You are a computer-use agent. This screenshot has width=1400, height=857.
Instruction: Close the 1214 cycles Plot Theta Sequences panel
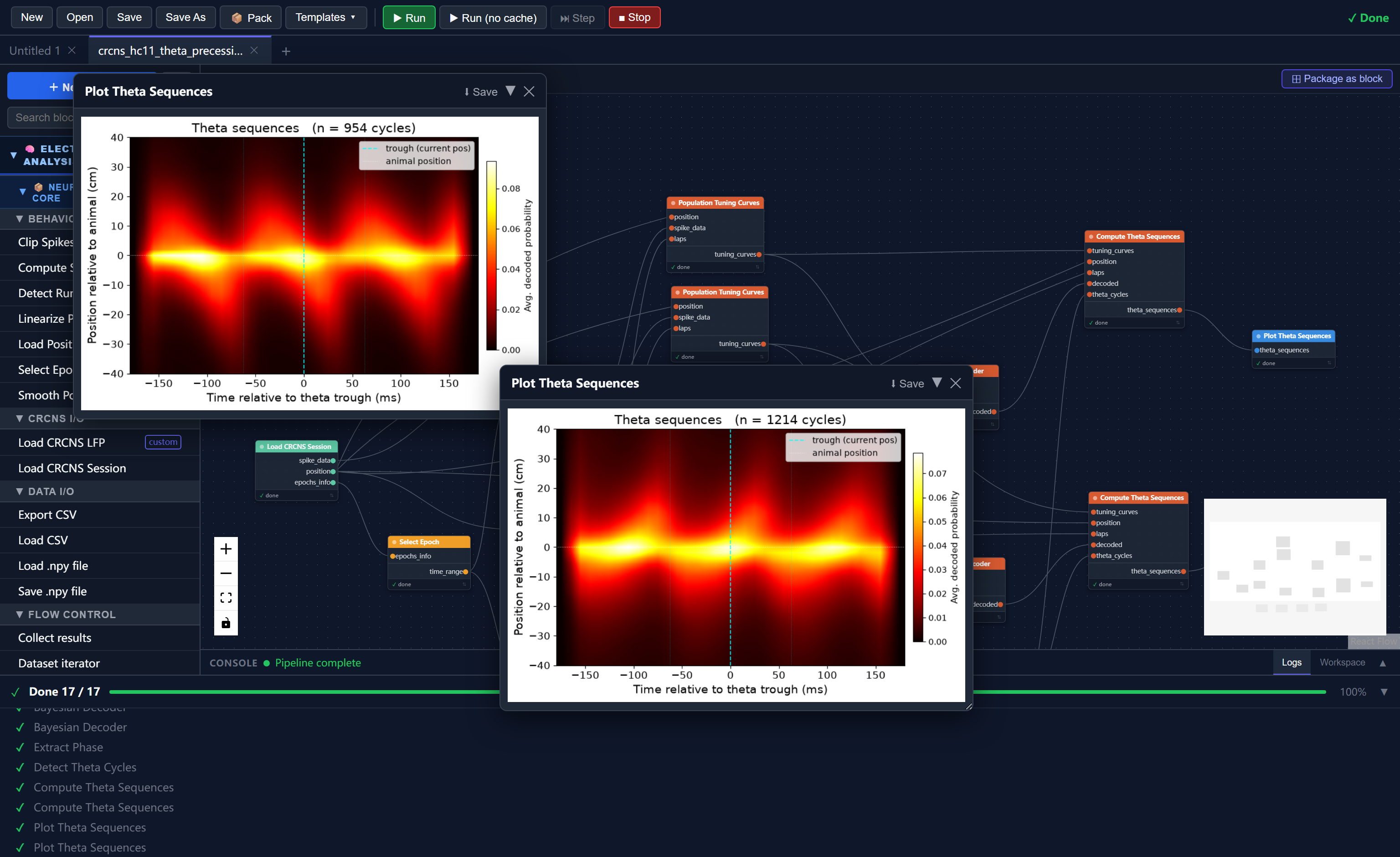pyautogui.click(x=956, y=384)
